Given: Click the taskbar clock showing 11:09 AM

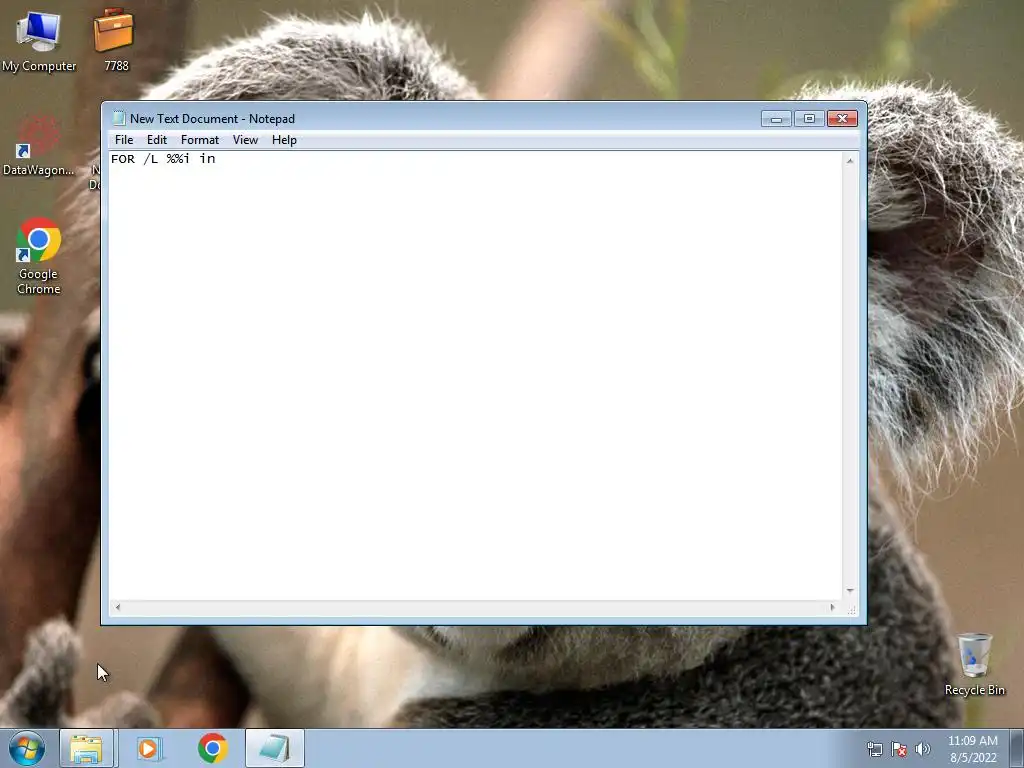Looking at the screenshot, I should [x=973, y=749].
